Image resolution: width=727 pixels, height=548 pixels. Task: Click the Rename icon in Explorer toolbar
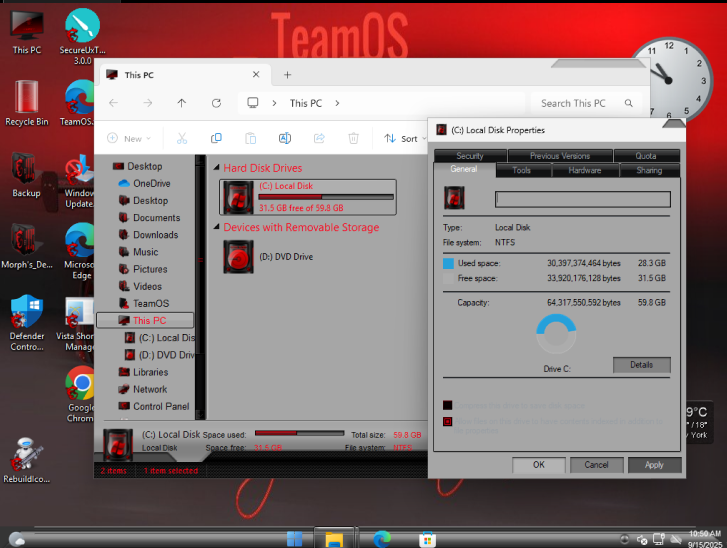285,138
